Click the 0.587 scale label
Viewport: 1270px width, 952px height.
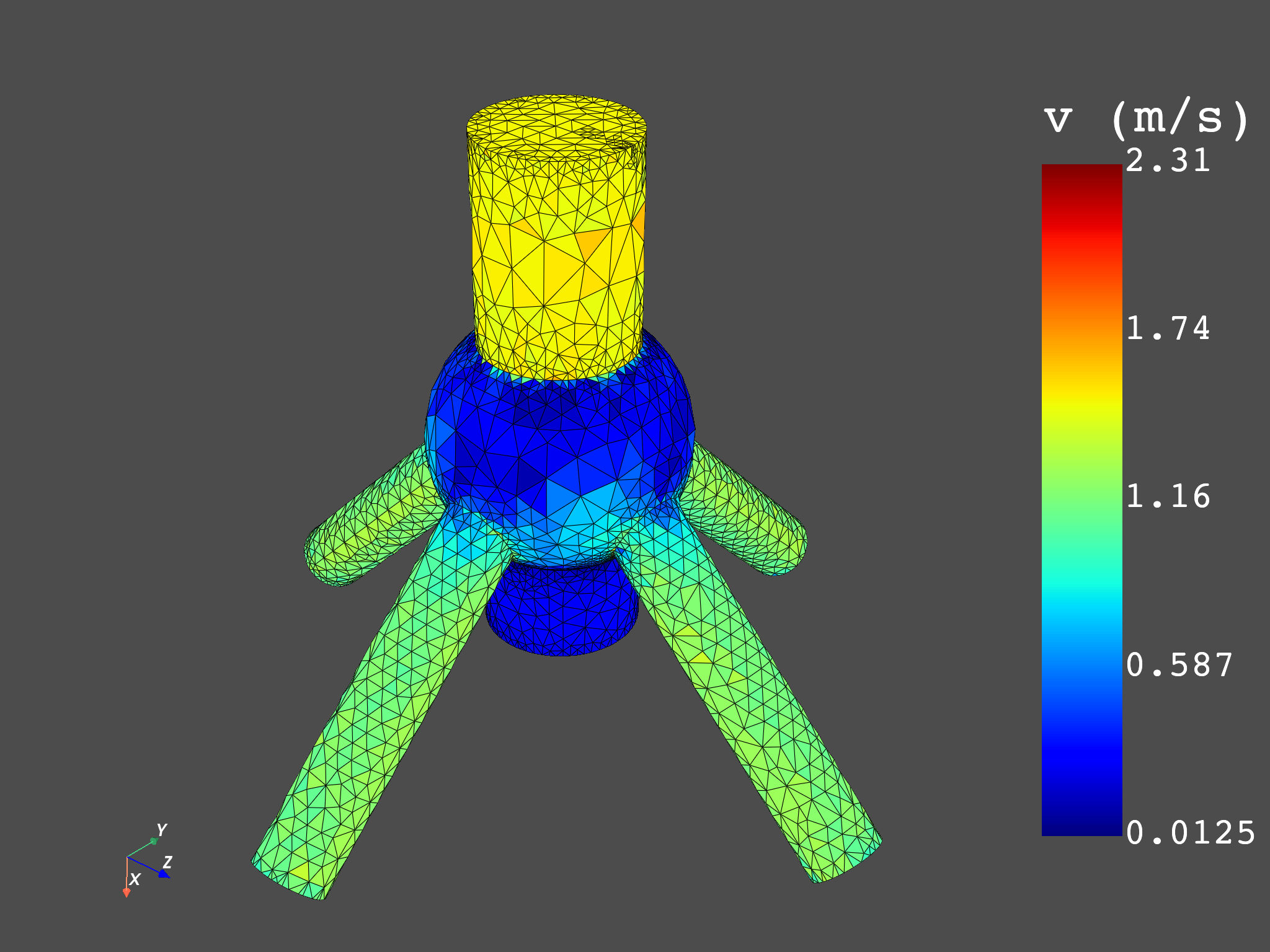coord(1179,666)
